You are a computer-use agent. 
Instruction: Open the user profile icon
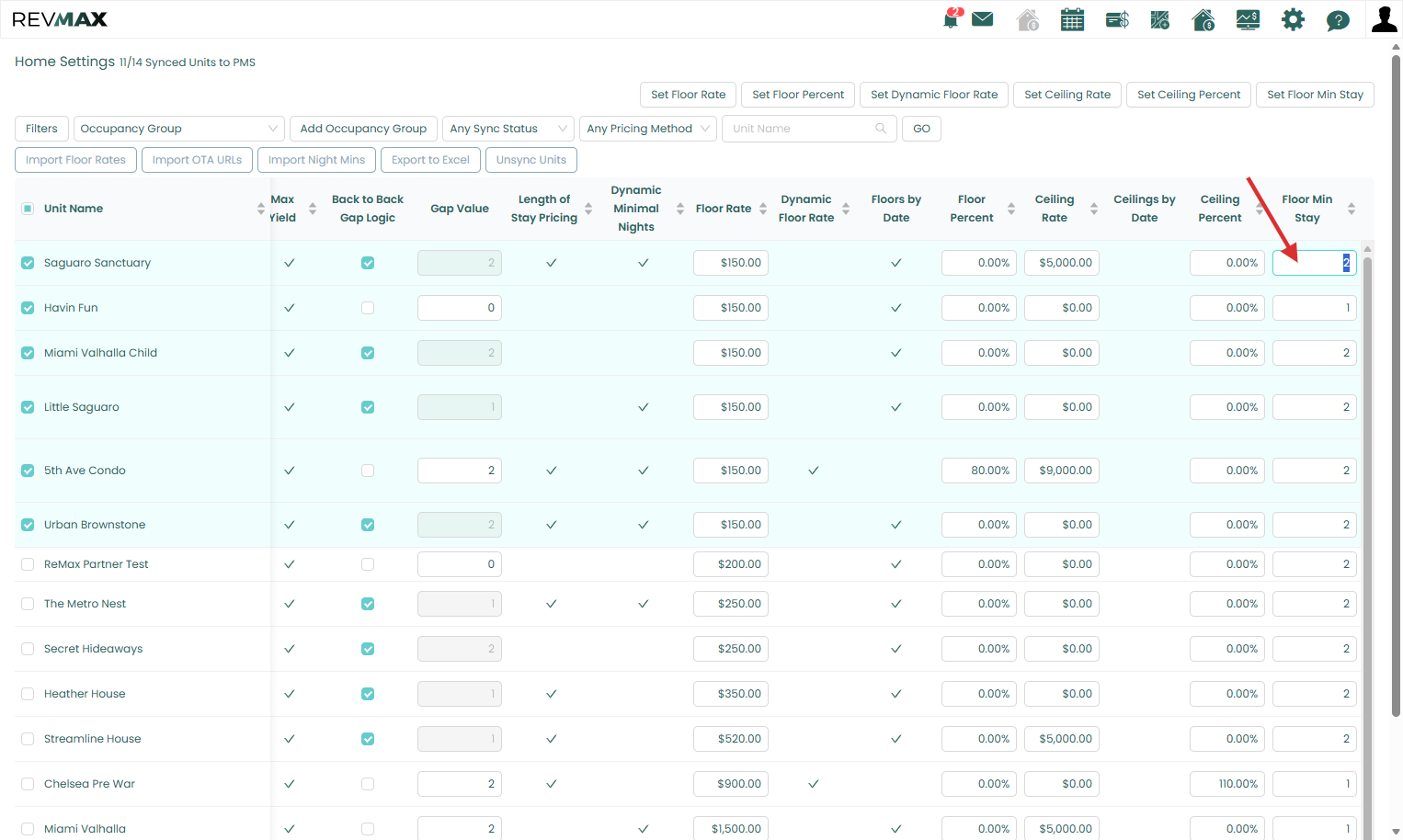click(x=1384, y=19)
